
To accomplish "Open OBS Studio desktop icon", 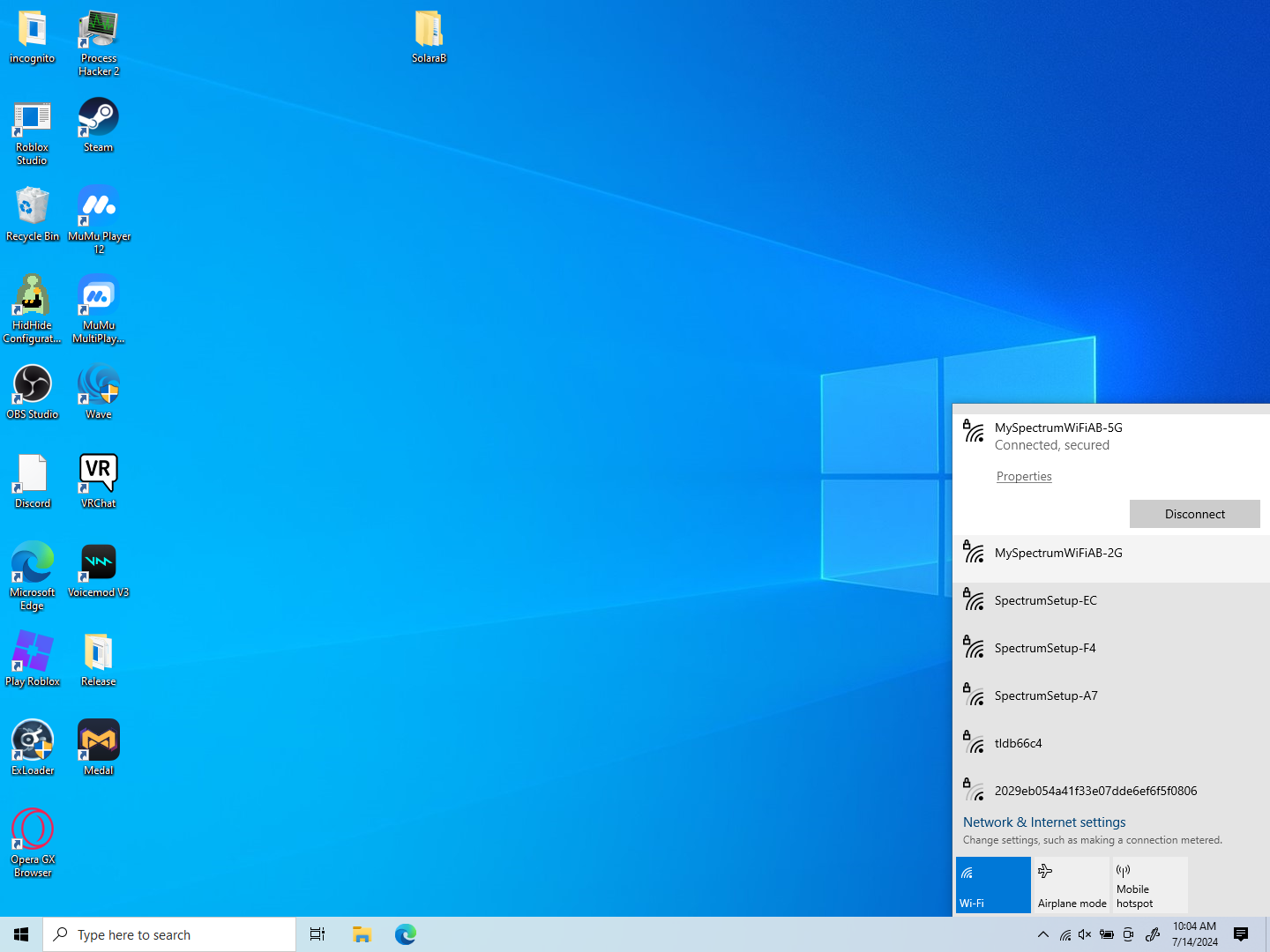I will pyautogui.click(x=33, y=393).
